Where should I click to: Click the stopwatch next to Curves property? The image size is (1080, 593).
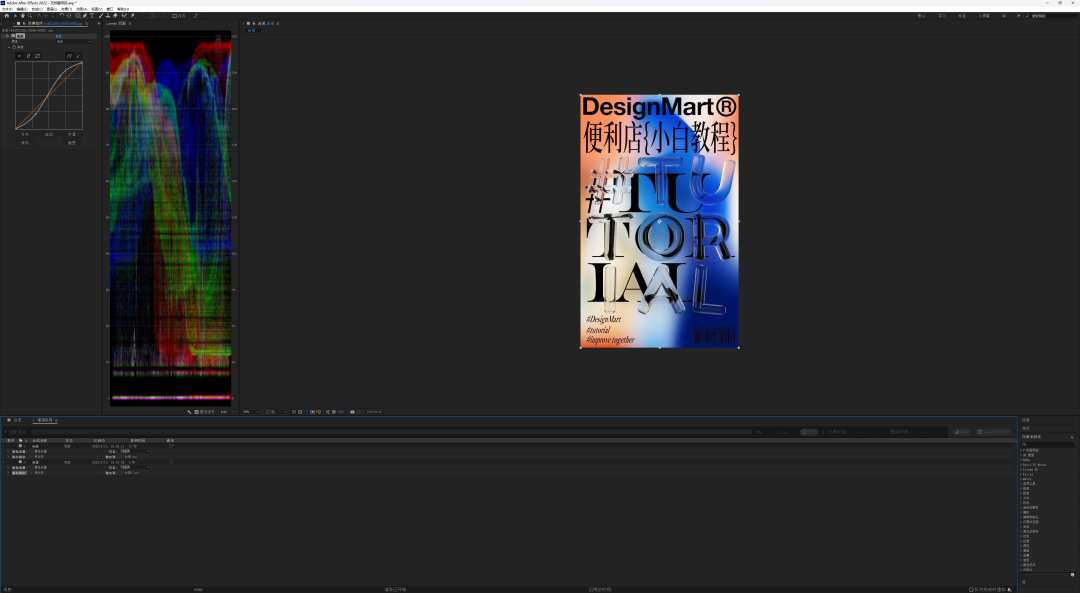coord(14,47)
